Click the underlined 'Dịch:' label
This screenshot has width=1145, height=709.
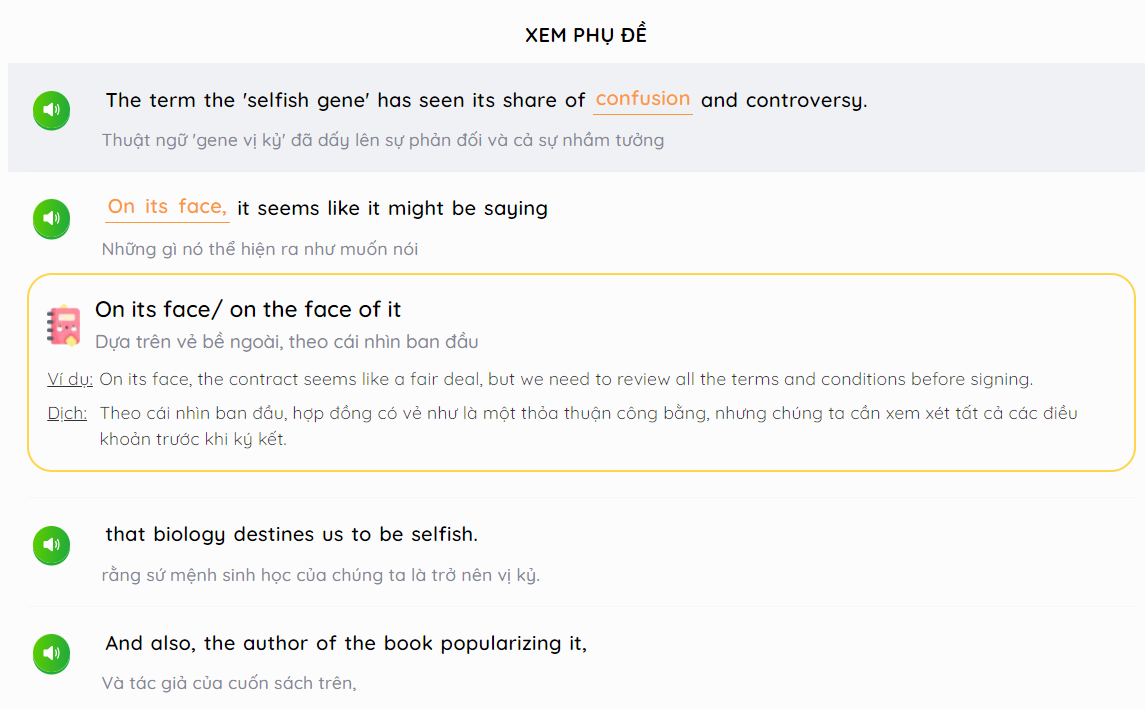point(67,413)
